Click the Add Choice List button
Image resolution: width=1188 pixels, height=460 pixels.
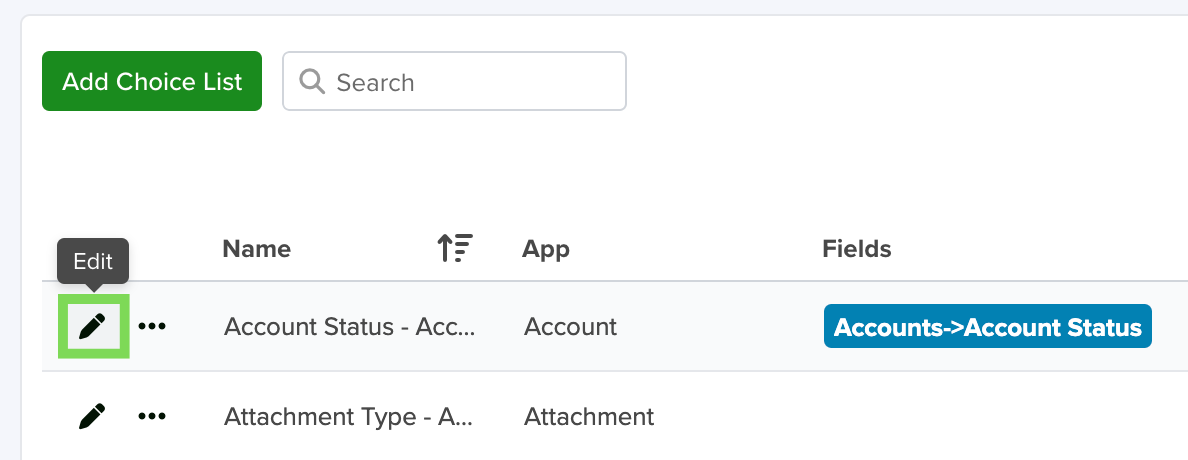point(152,81)
